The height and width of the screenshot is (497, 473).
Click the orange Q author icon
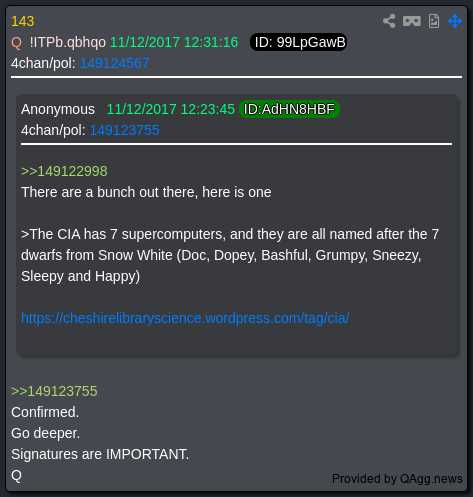16,43
